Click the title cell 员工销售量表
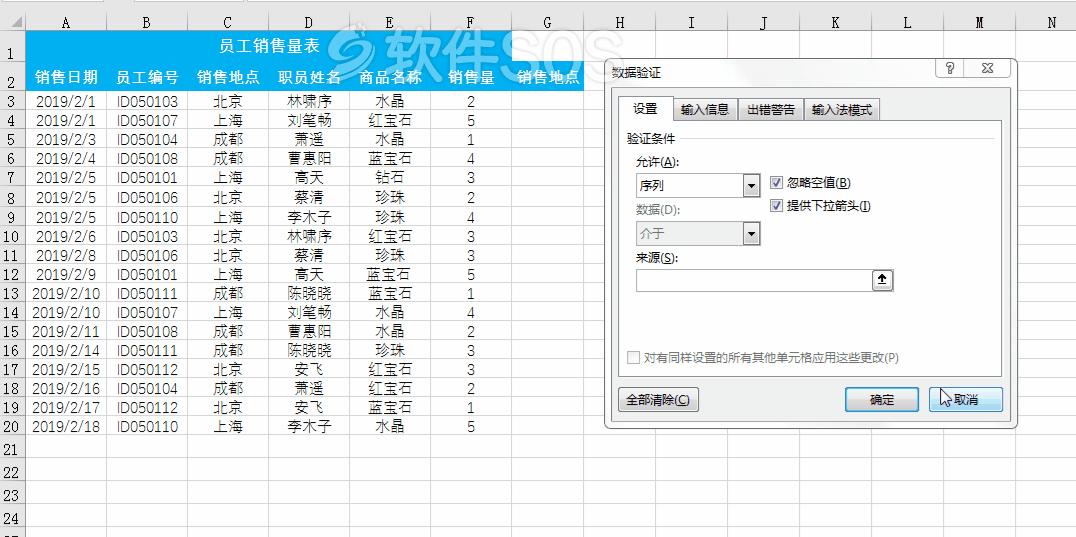This screenshot has width=1076, height=537. pyautogui.click(x=269, y=47)
